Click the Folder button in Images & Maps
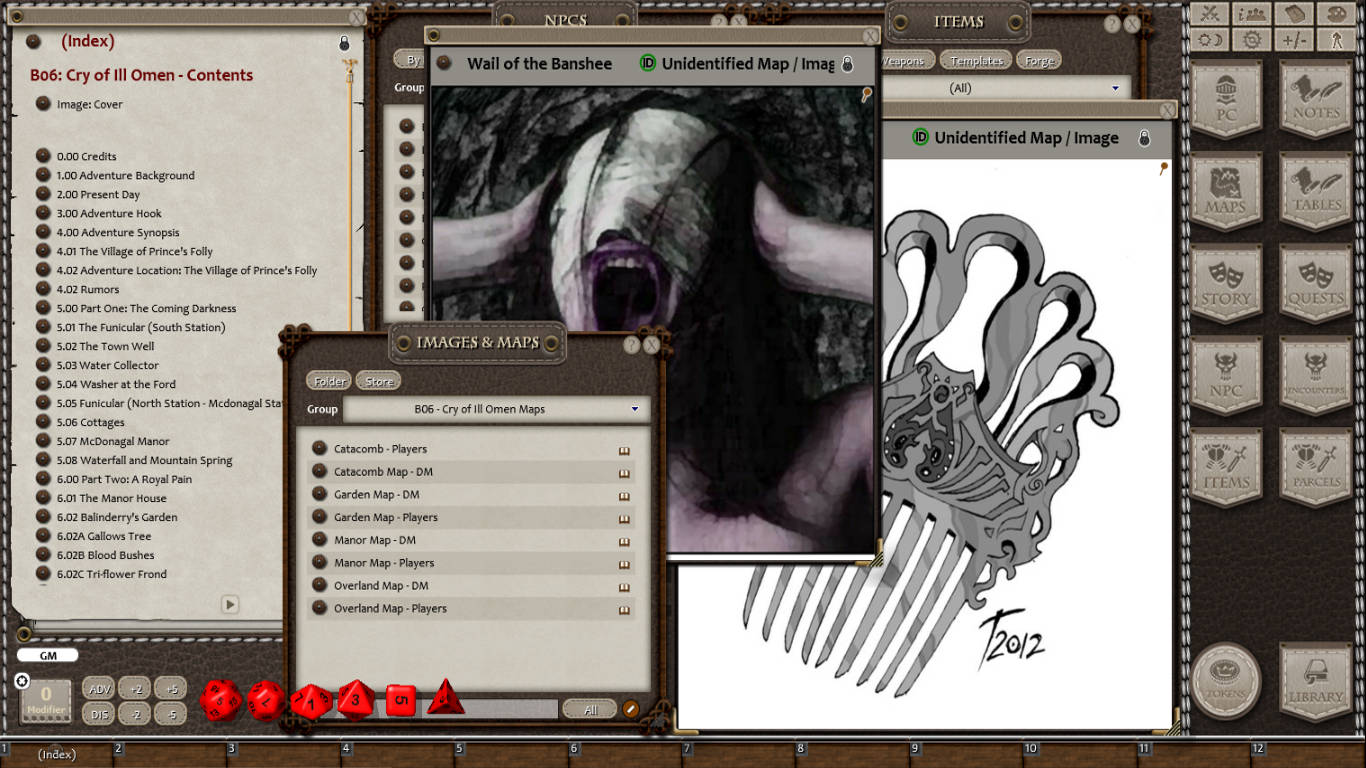This screenshot has width=1366, height=768. [x=328, y=380]
